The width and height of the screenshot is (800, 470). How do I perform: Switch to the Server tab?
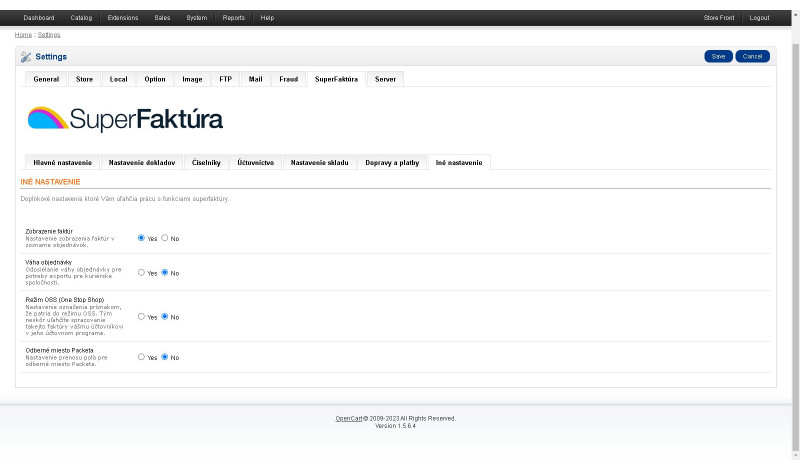[385, 79]
